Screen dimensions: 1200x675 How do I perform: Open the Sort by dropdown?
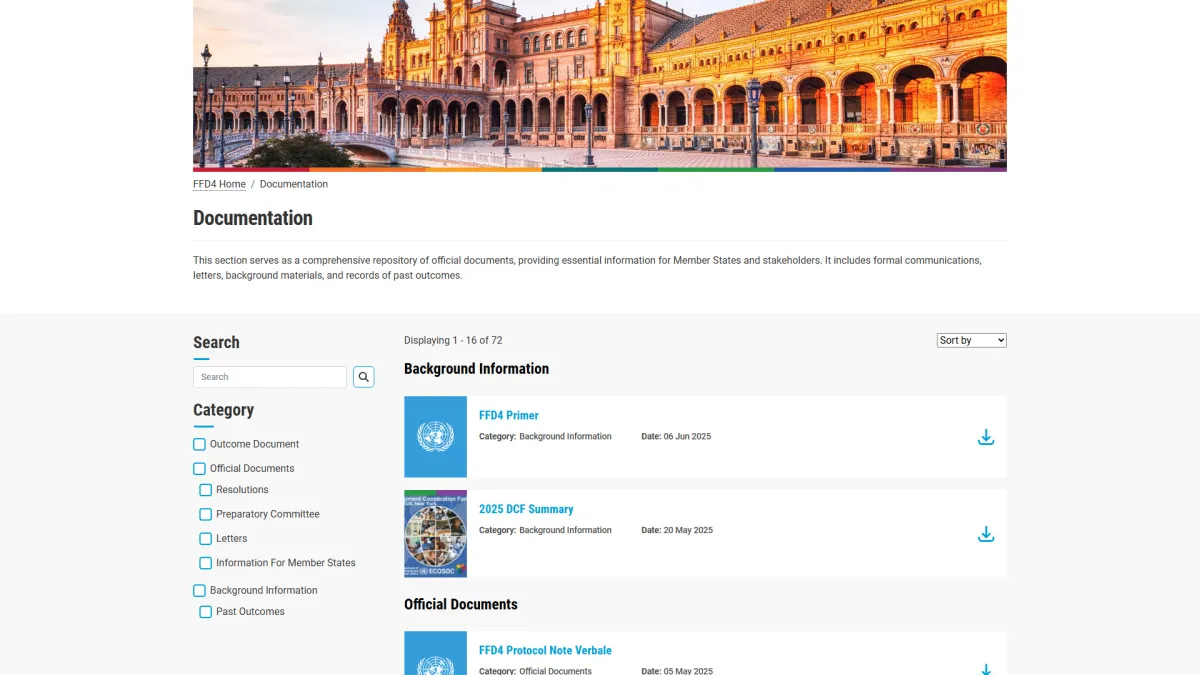coord(972,340)
